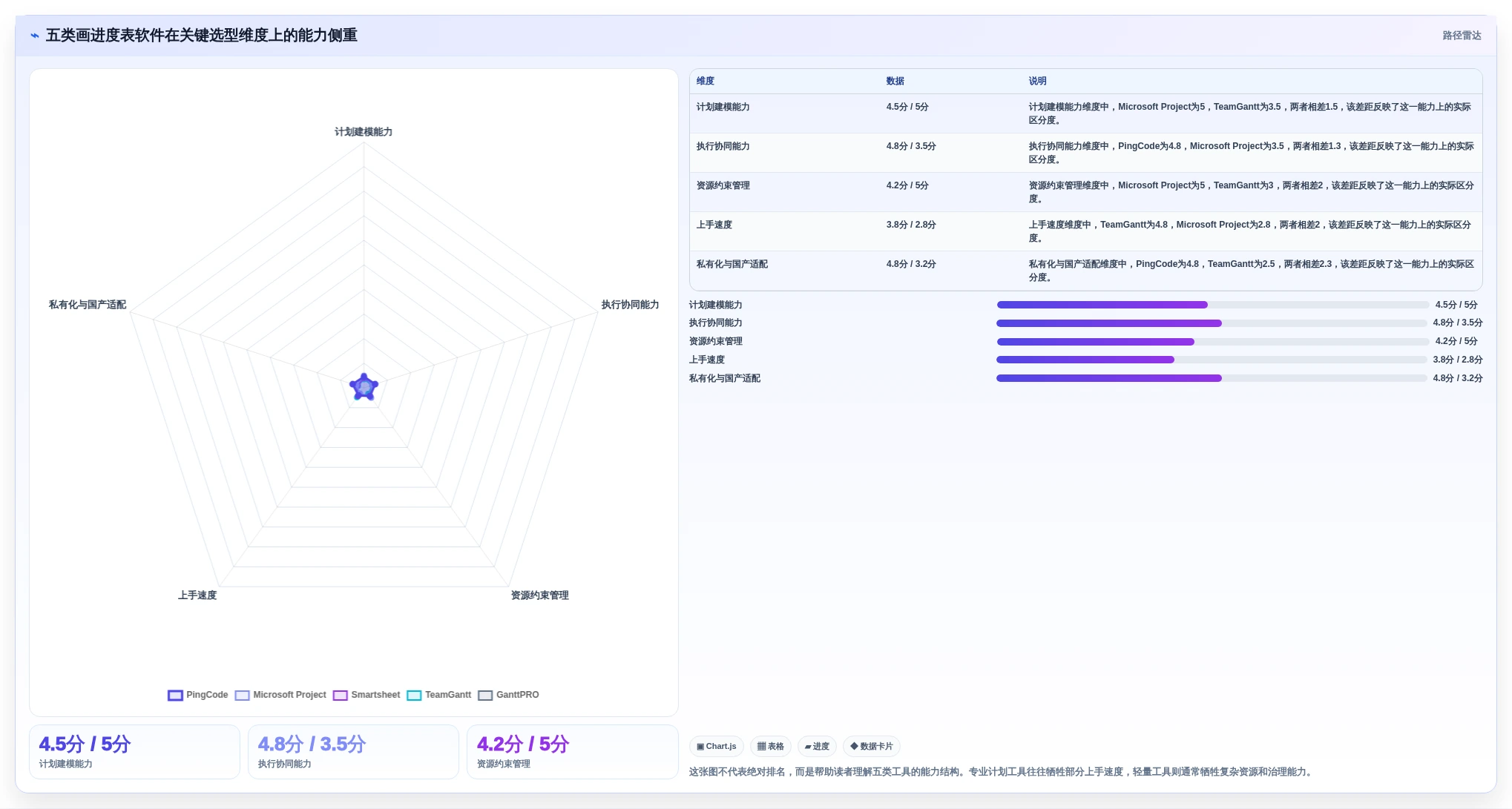1512x809 pixels.
Task: Click the radar chart 执行协同能力 axis label
Action: 630,305
